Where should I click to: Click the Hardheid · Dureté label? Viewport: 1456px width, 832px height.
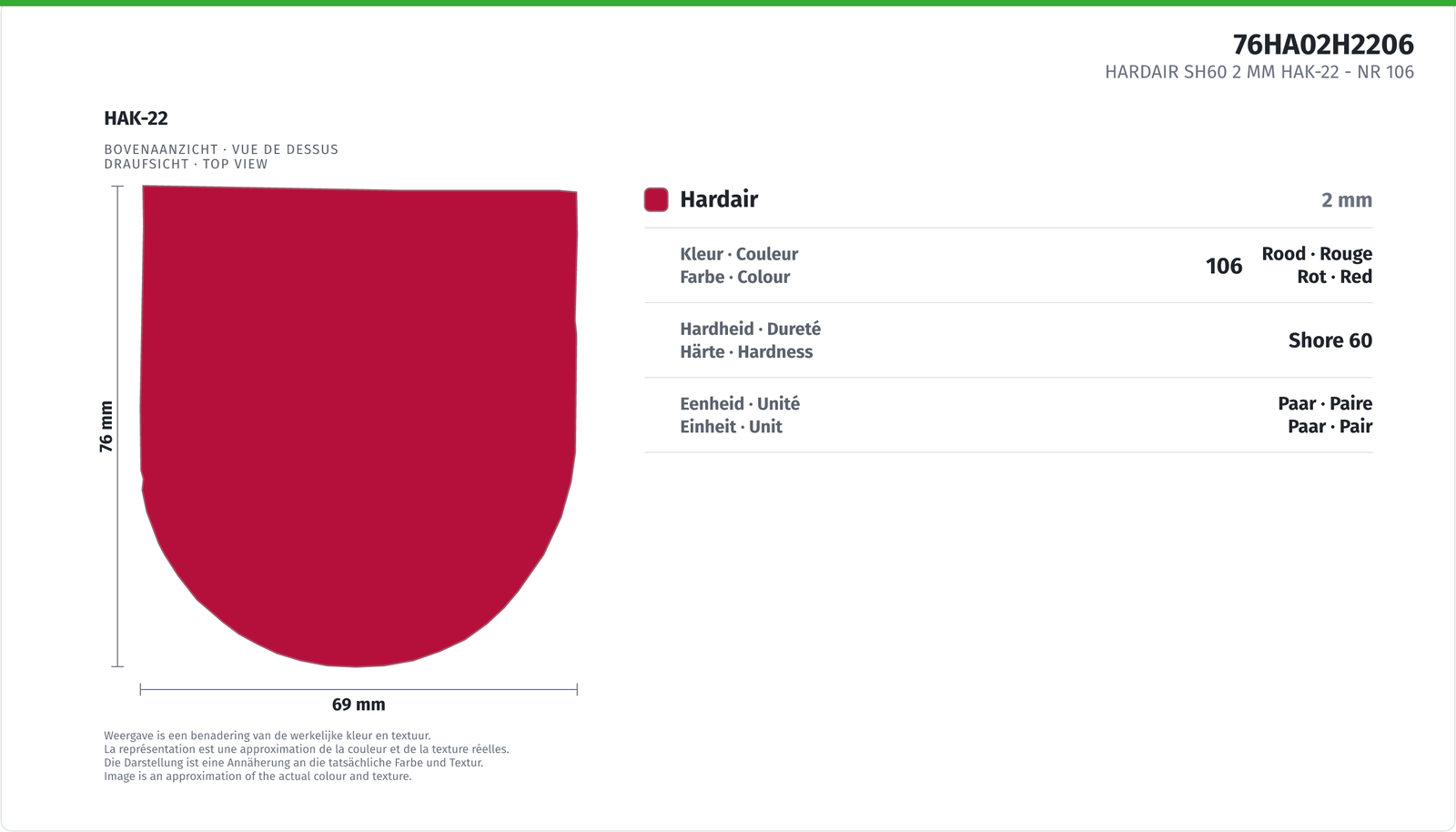coord(750,329)
